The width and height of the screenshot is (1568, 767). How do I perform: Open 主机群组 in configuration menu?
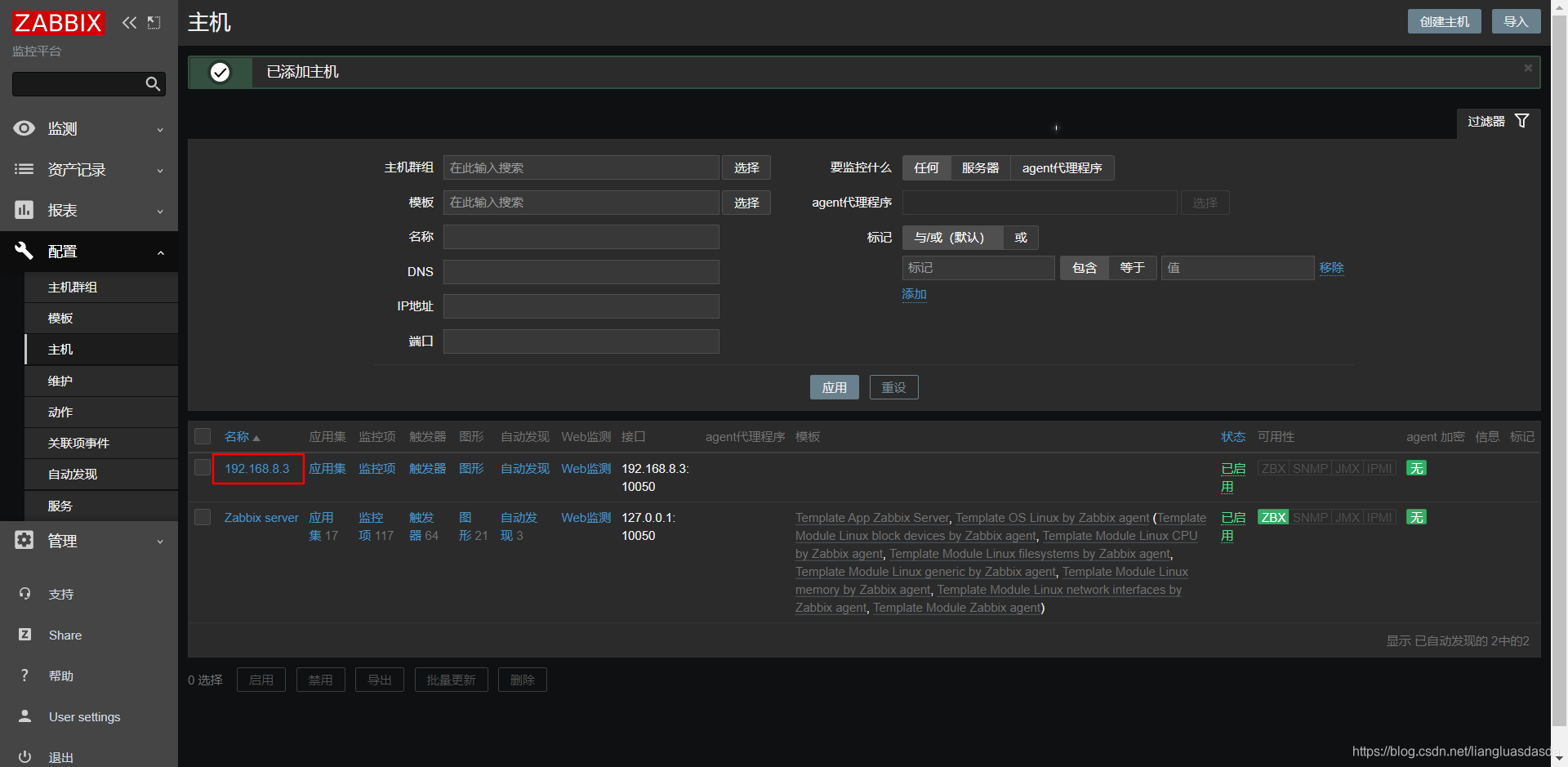point(101,287)
